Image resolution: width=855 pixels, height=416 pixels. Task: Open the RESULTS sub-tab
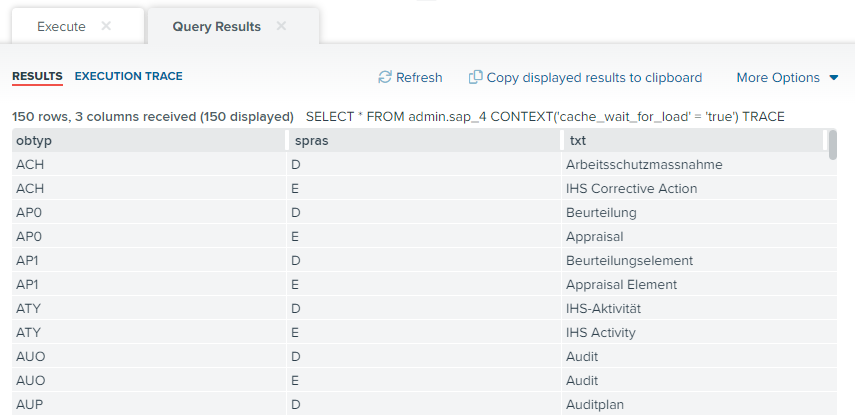tap(37, 76)
